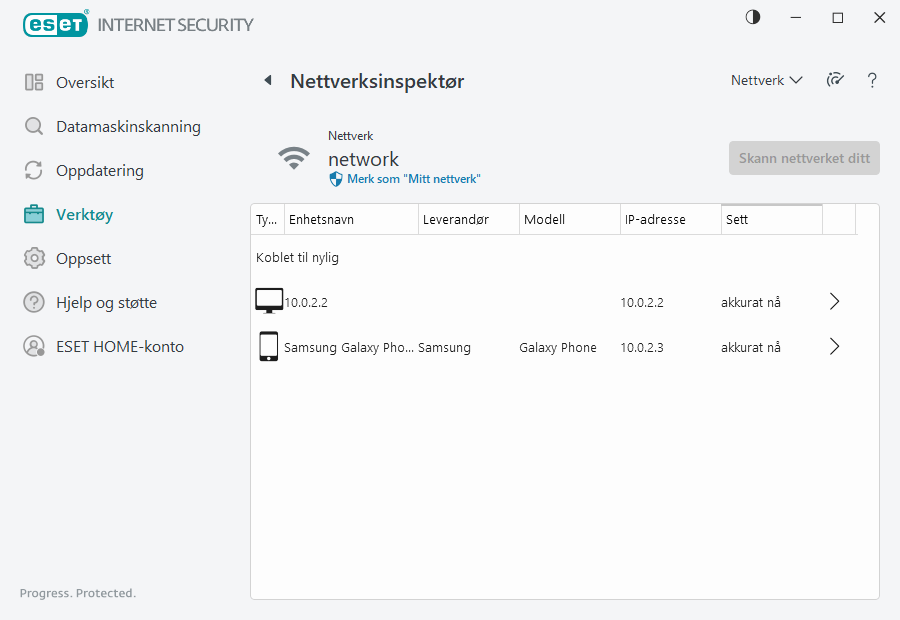Click the ESET logo
The height and width of the screenshot is (620, 900).
pyautogui.click(x=56, y=24)
